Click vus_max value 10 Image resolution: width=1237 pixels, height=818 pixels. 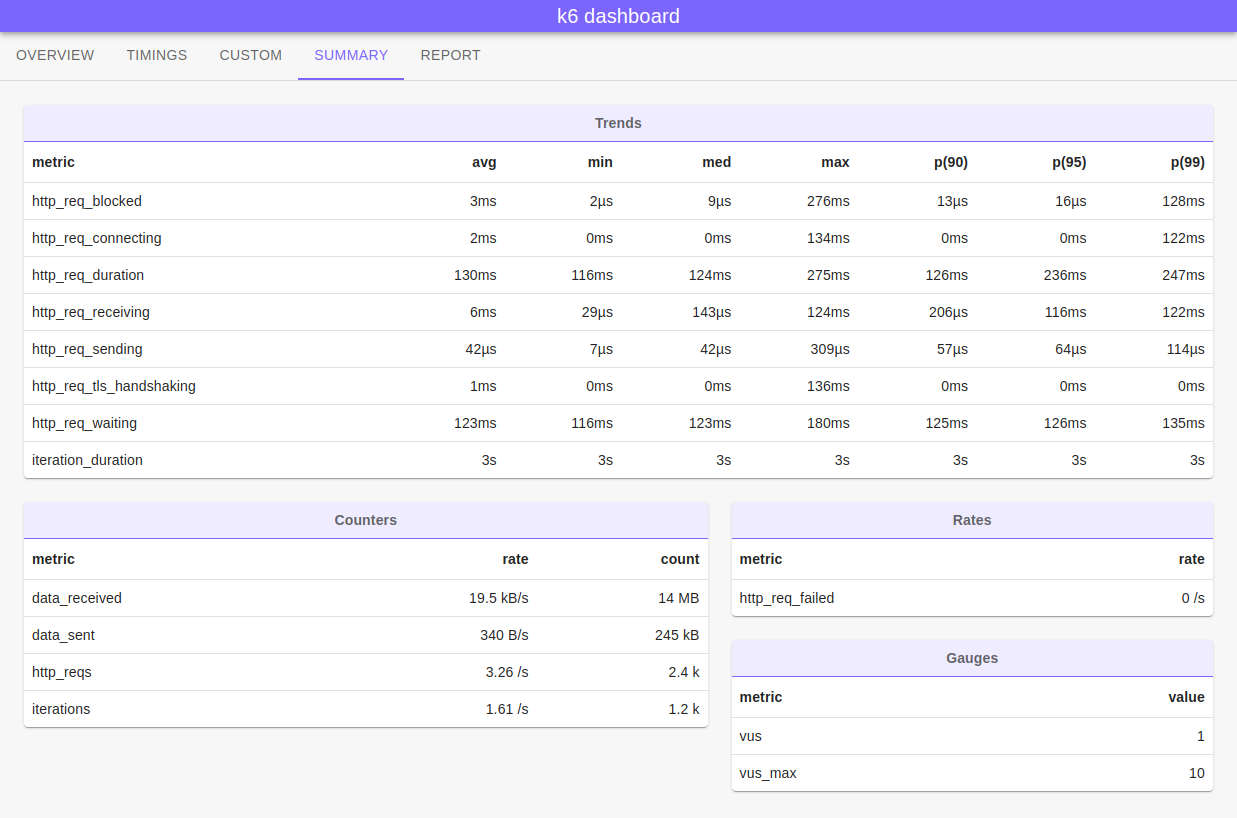(1197, 773)
